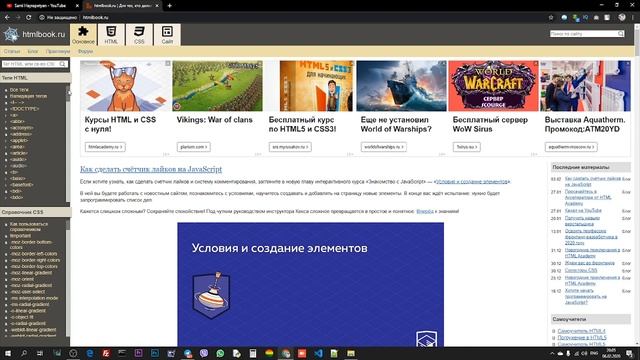This screenshot has width=640, height=360.
Task: Open Windows search from the taskbar
Action: pos(24,353)
